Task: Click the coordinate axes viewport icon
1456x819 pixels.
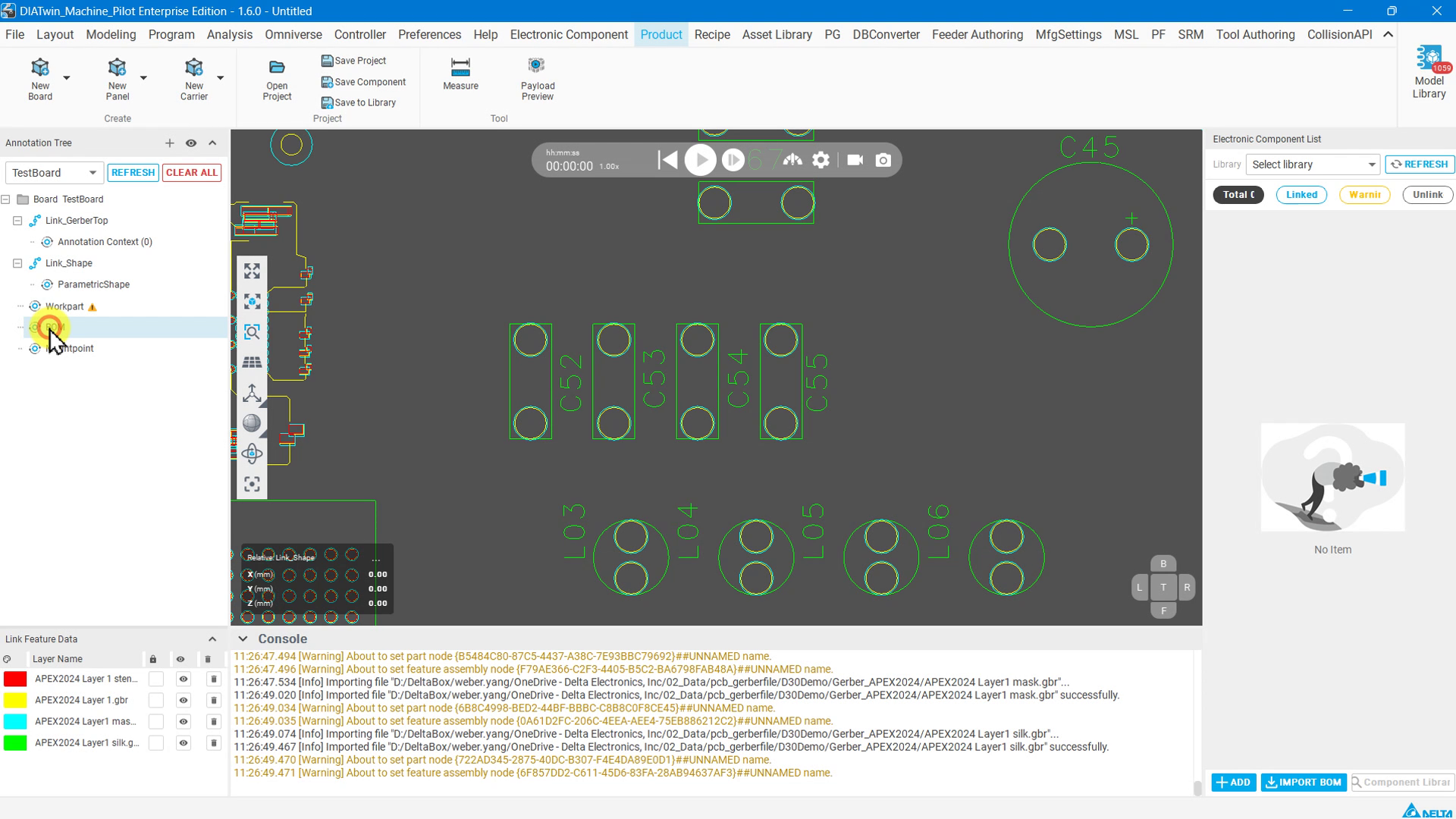Action: coord(252,393)
